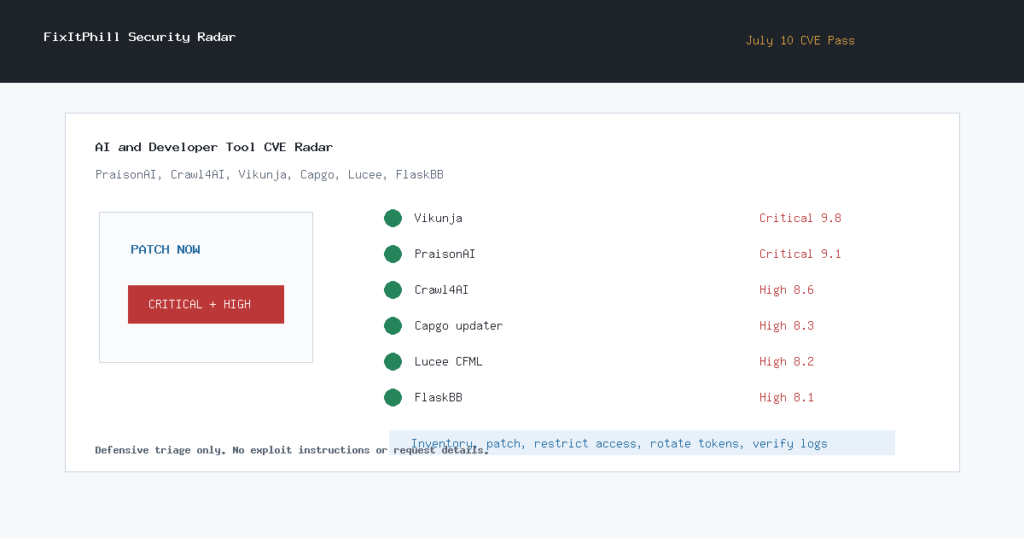
Task: Click the Critical 9.8 severity score
Action: [800, 218]
